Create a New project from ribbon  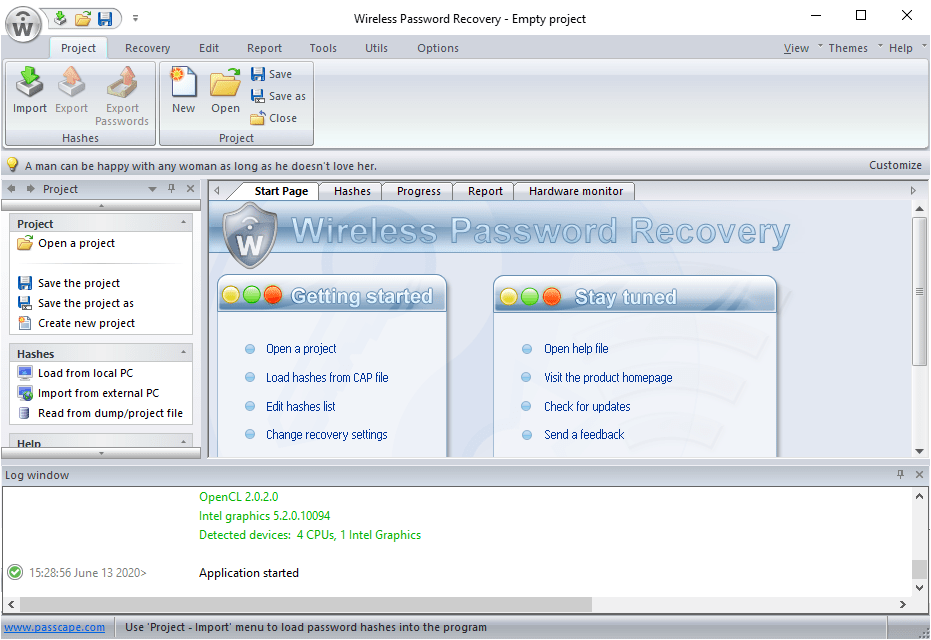point(183,90)
